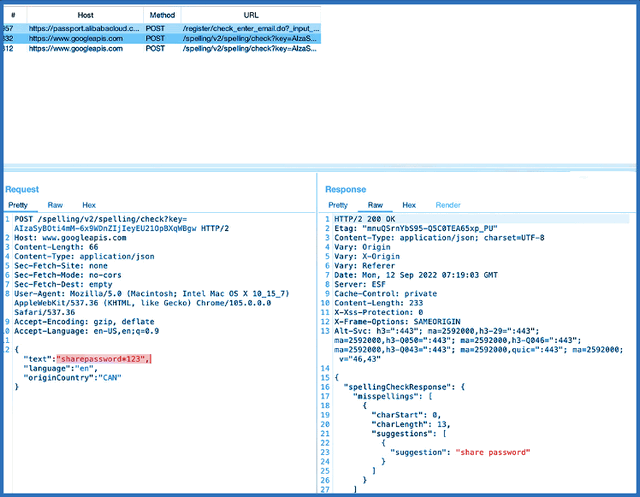Image resolution: width=640 pixels, height=497 pixels.
Task: Click the "charLength": 13 line
Action: point(411,424)
